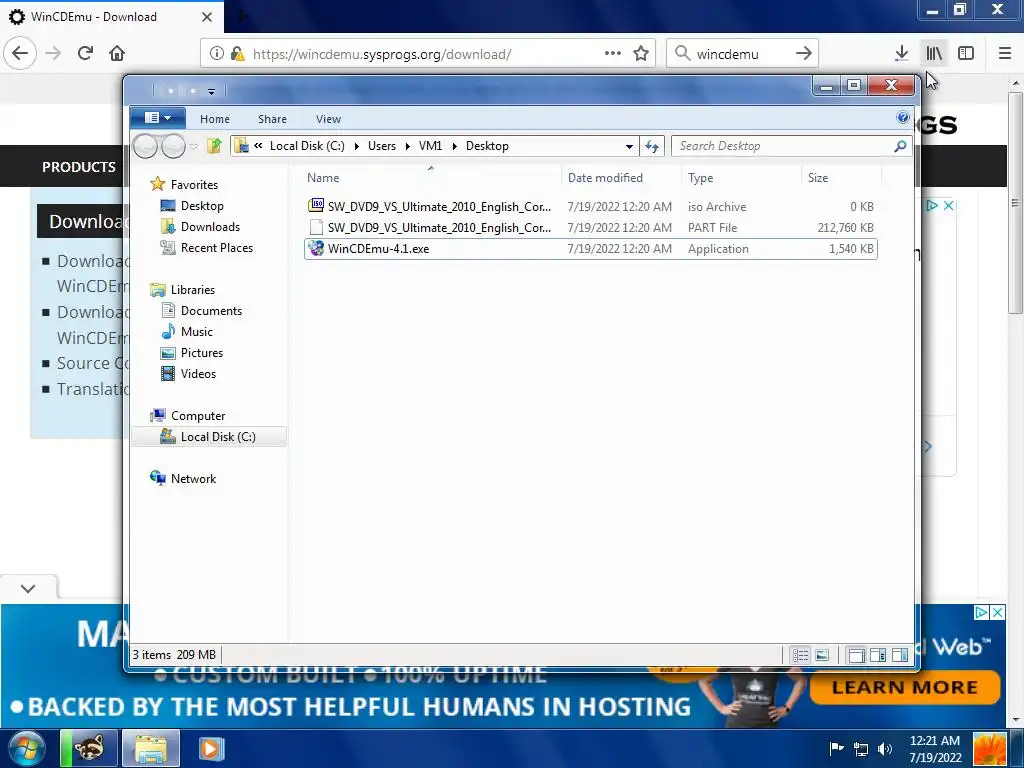
Task: Open Action Center flag tray icon
Action: pyautogui.click(x=836, y=748)
